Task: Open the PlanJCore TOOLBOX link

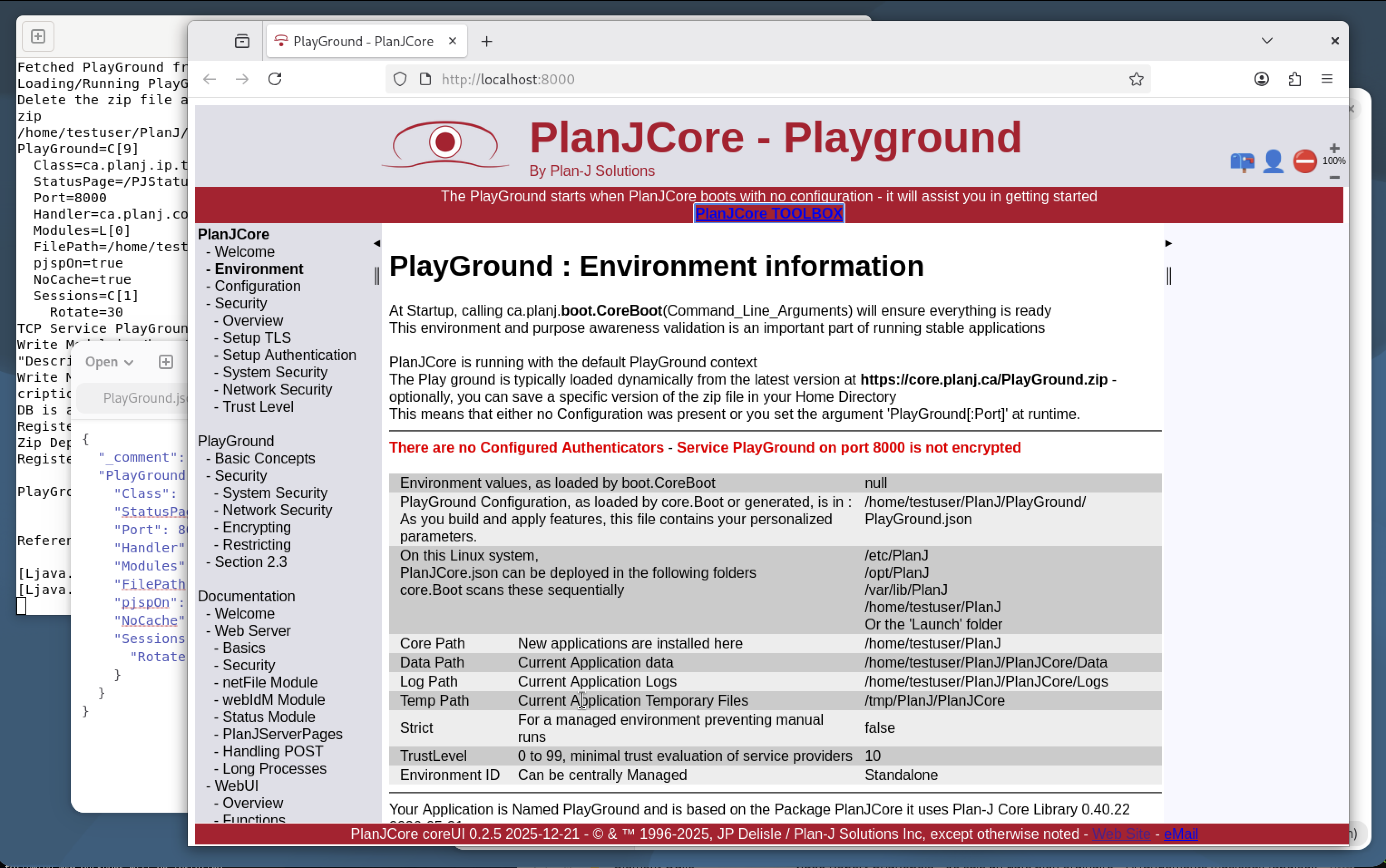Action: pyautogui.click(x=769, y=214)
